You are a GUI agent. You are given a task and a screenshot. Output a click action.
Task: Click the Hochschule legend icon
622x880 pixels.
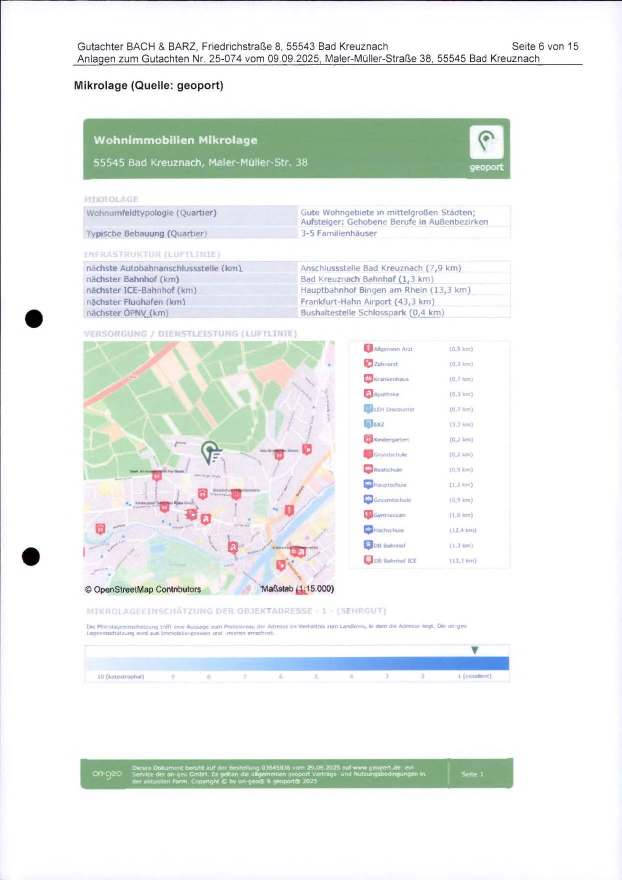[x=368, y=530]
